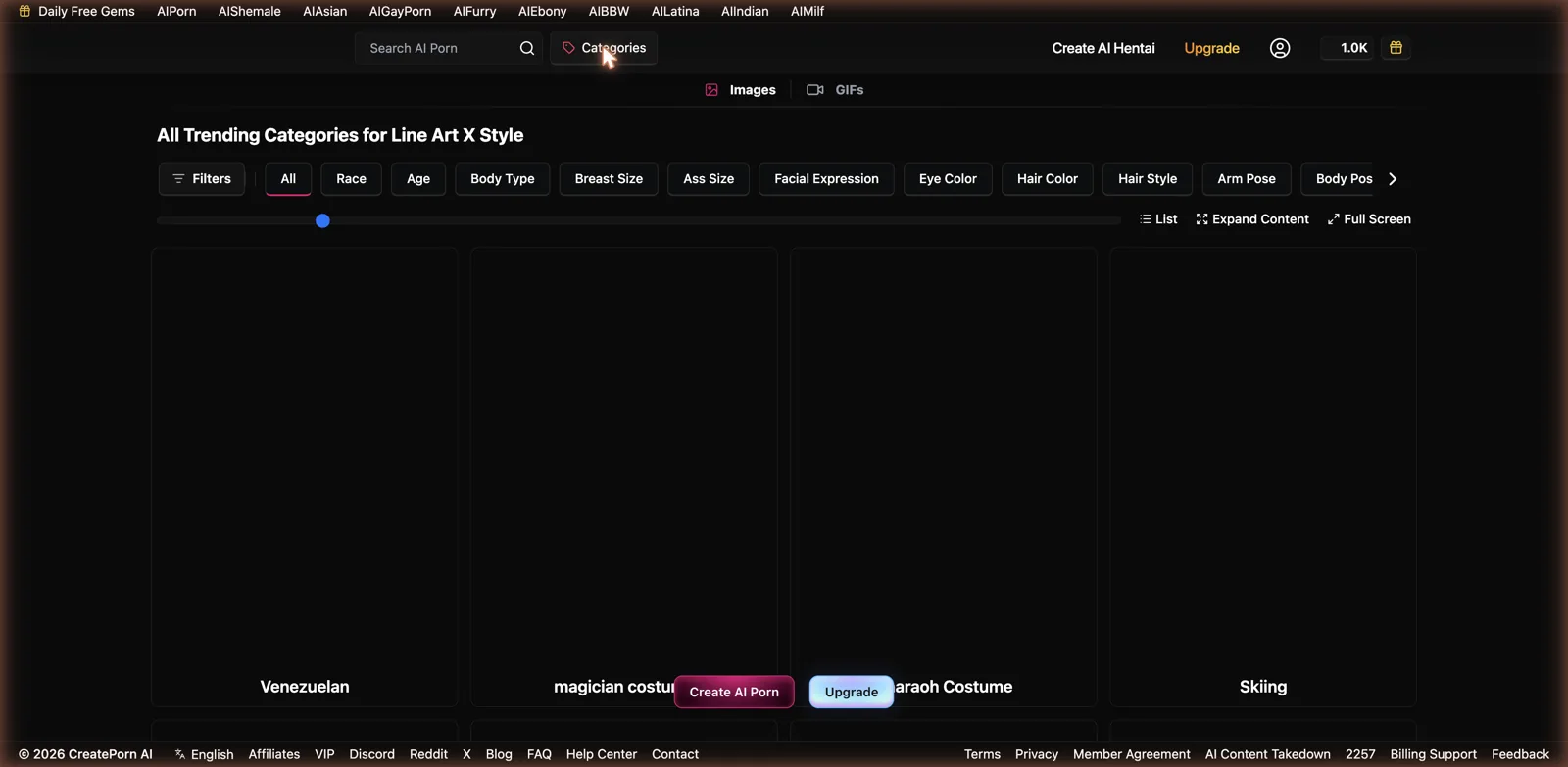This screenshot has width=1568, height=767.
Task: Open the Reddit footer link
Action: point(428,754)
